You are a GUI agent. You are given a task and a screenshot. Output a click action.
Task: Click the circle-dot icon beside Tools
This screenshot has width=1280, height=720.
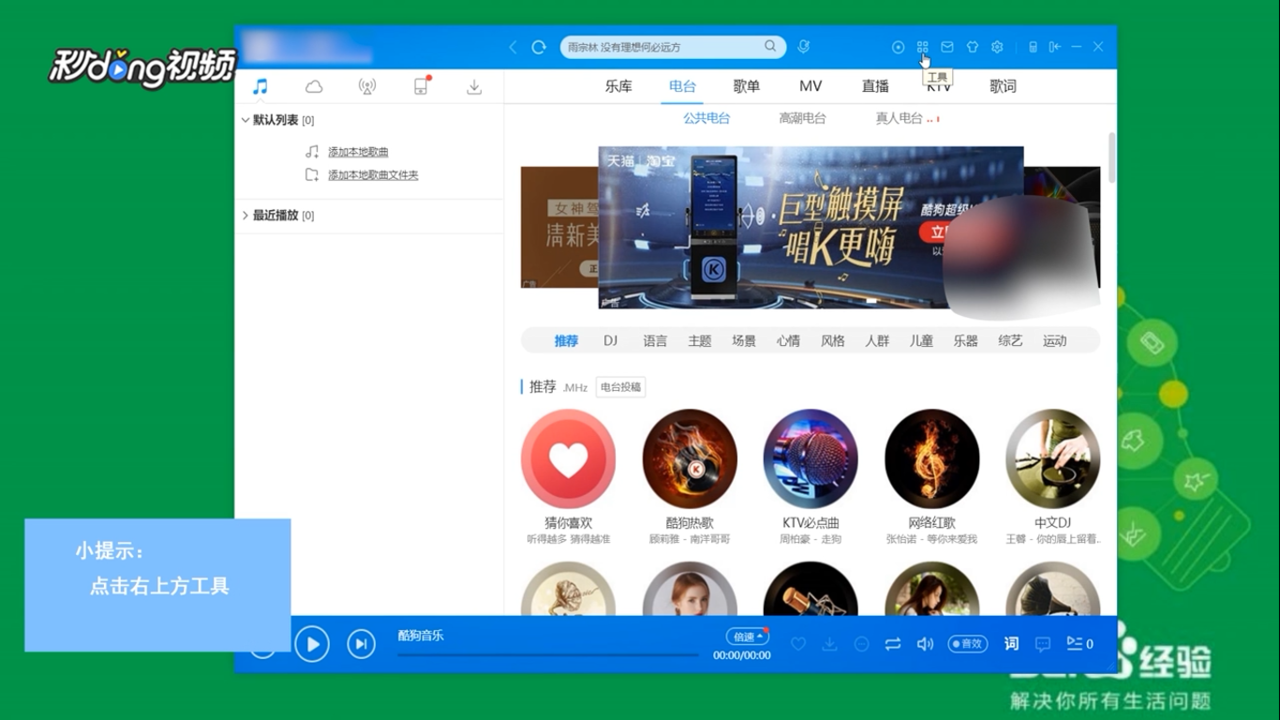898,47
